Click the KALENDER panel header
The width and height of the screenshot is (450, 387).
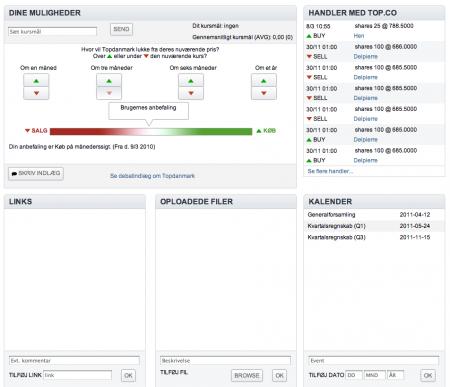click(x=374, y=202)
